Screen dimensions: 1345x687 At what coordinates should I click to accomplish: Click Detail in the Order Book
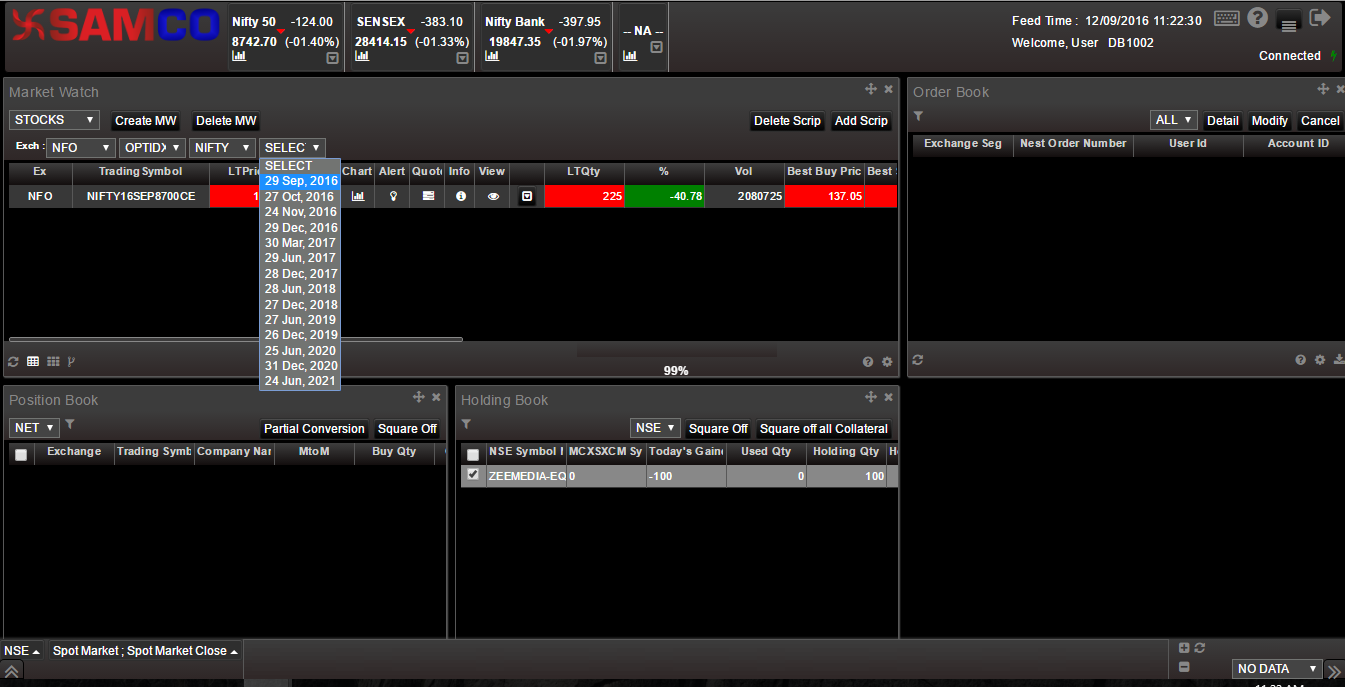coord(1223,121)
